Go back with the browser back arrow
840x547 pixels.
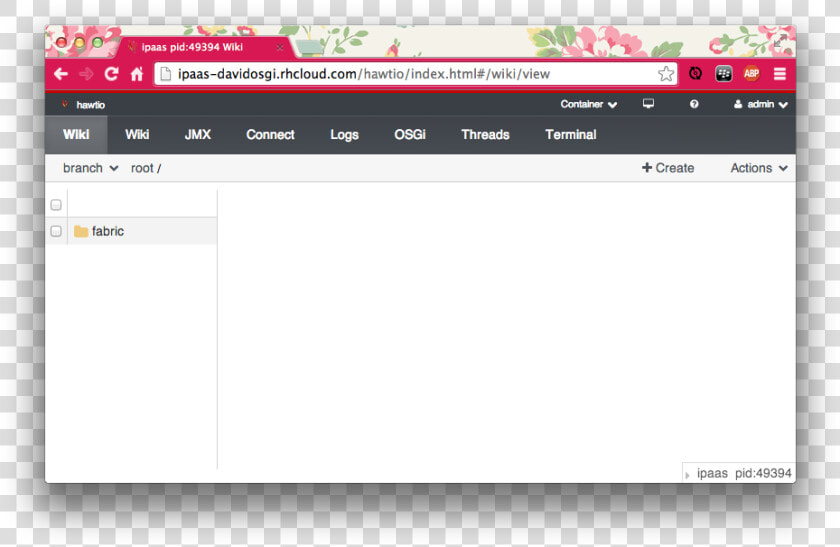click(x=61, y=74)
